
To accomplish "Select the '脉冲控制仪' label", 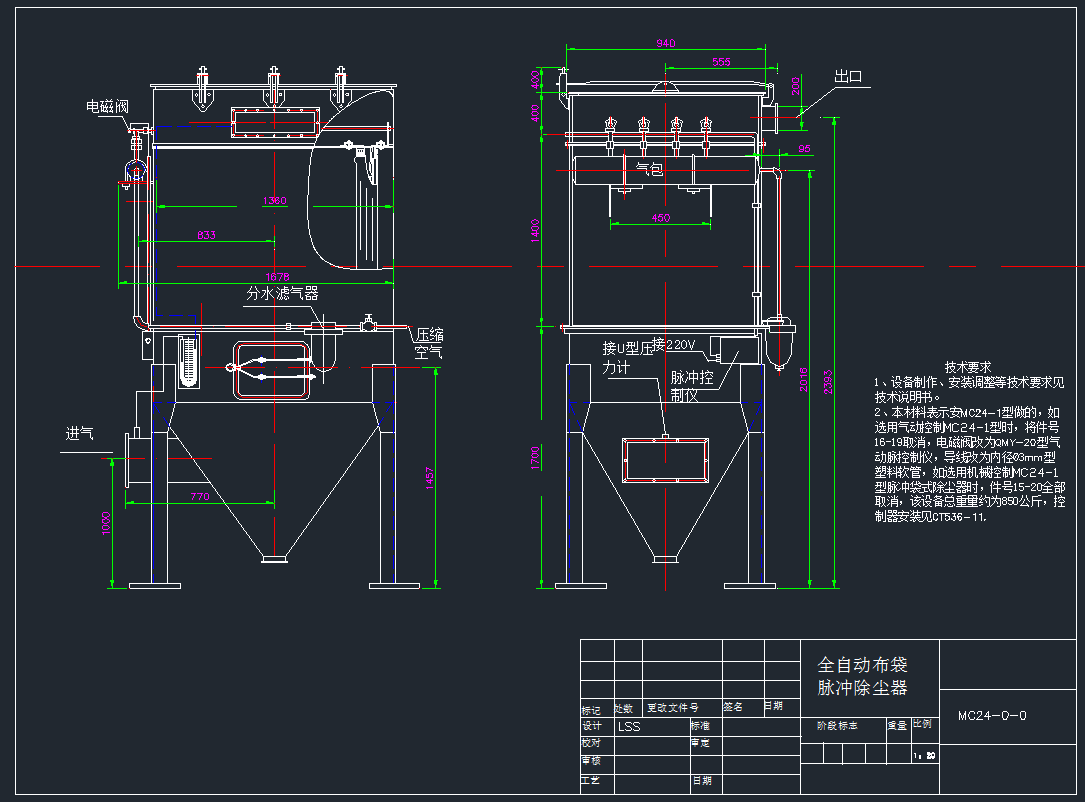I will [692, 386].
